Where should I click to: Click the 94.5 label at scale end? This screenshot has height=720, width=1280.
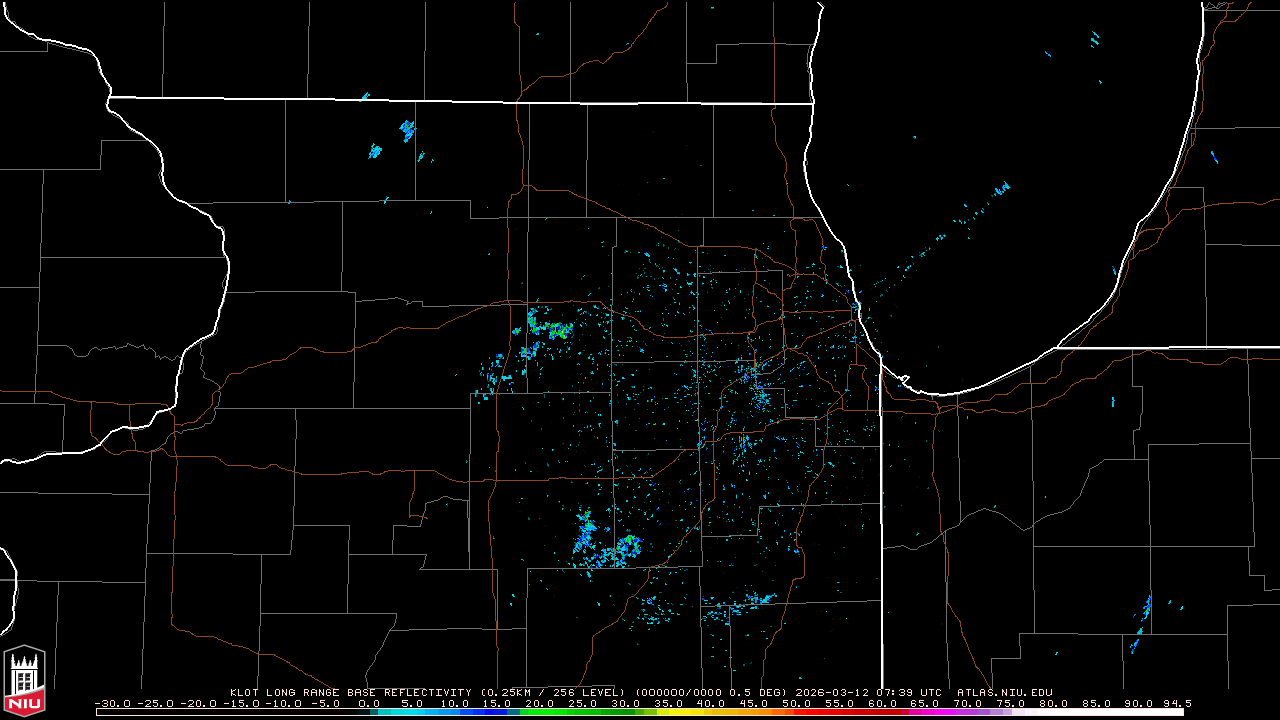pos(1176,703)
